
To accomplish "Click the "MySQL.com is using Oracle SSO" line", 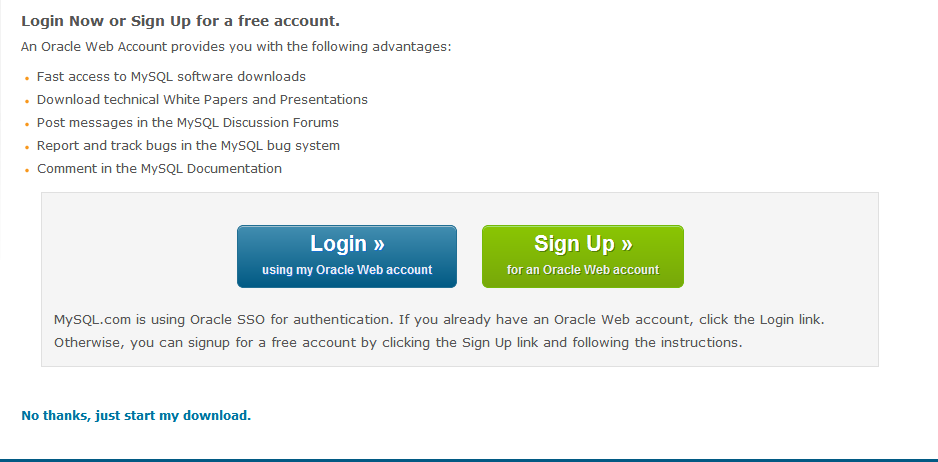I will click(x=439, y=320).
